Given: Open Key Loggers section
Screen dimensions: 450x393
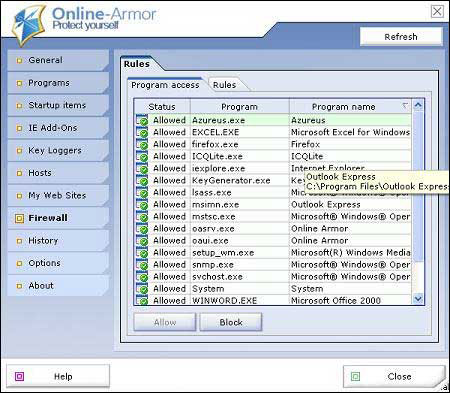Looking at the screenshot, I should pos(58,150).
